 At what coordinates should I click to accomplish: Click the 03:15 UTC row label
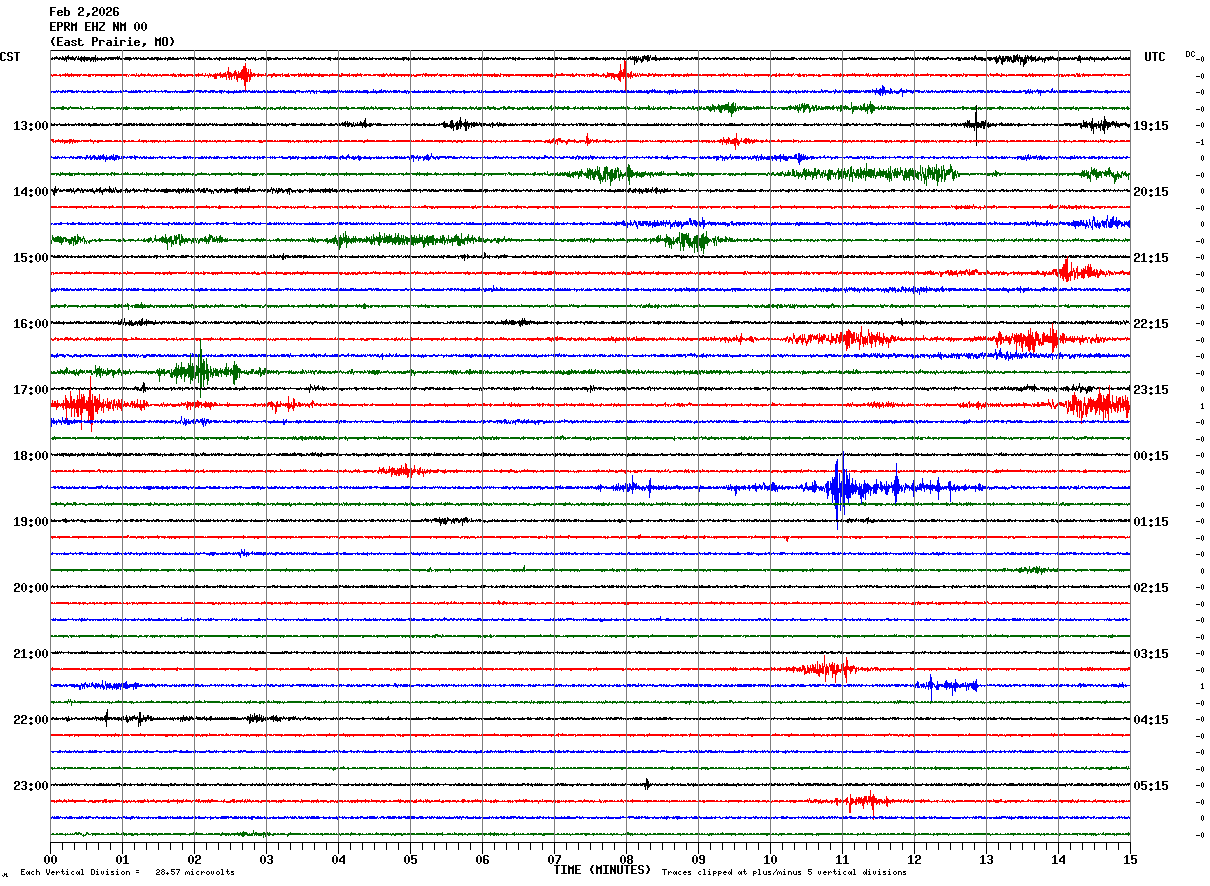point(1151,654)
